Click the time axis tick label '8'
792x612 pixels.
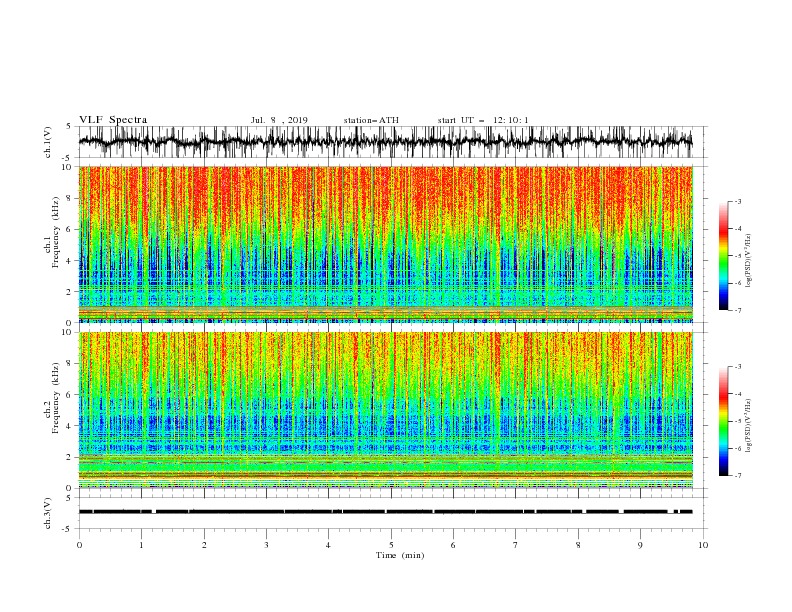578,545
